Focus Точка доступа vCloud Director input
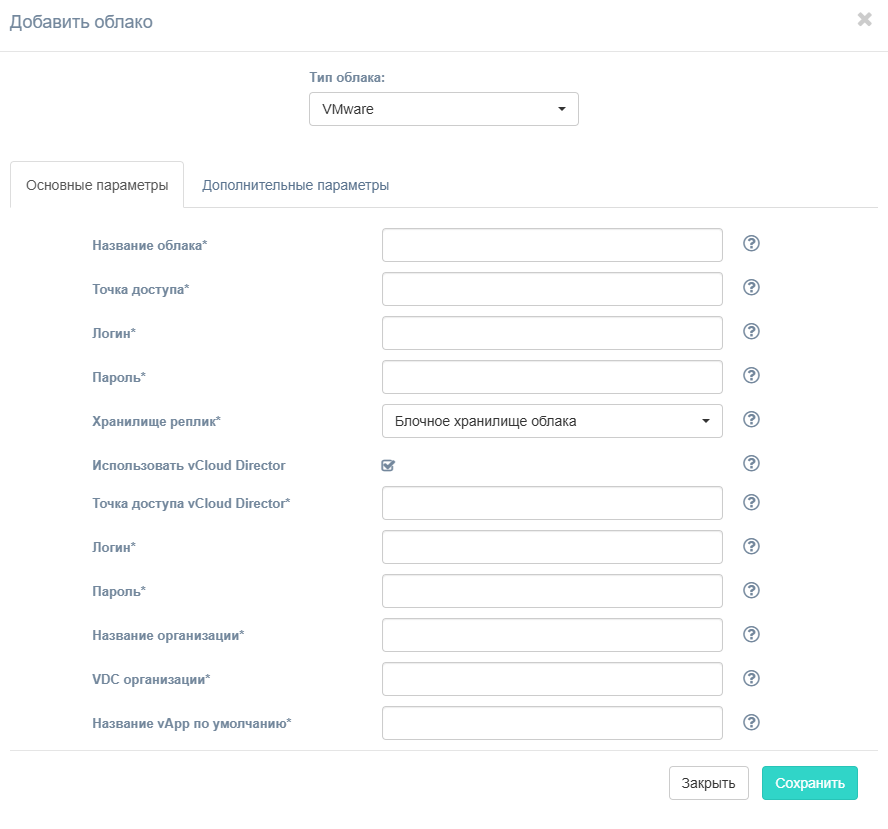Screen dimensions: 888x829 click(x=552, y=503)
